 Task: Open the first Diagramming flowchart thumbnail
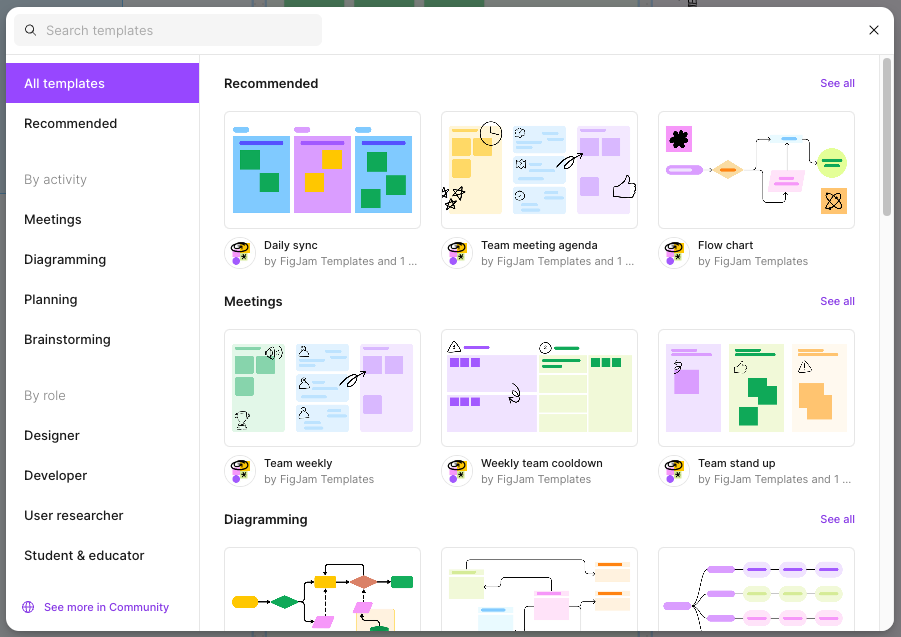tap(322, 589)
